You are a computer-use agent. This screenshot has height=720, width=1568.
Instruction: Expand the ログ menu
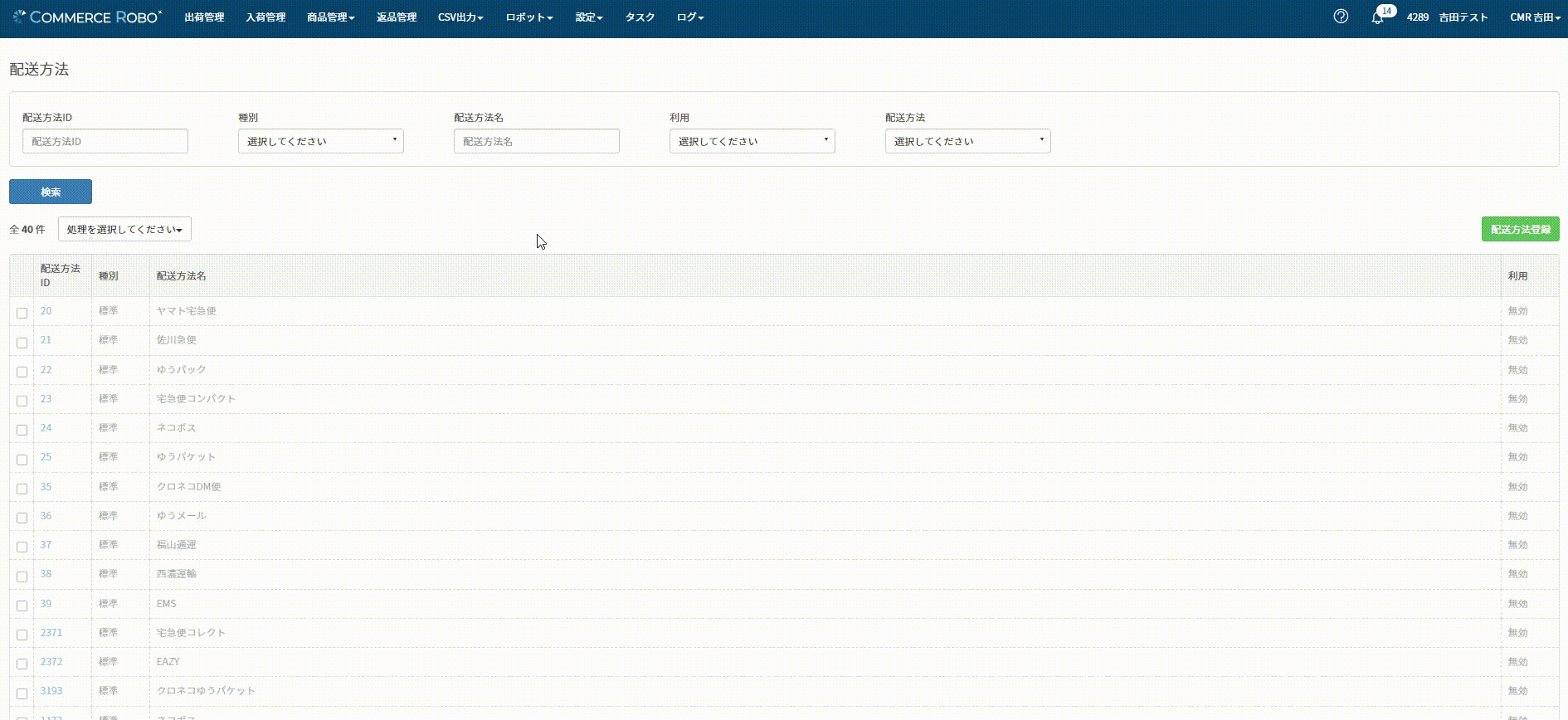coord(690,17)
